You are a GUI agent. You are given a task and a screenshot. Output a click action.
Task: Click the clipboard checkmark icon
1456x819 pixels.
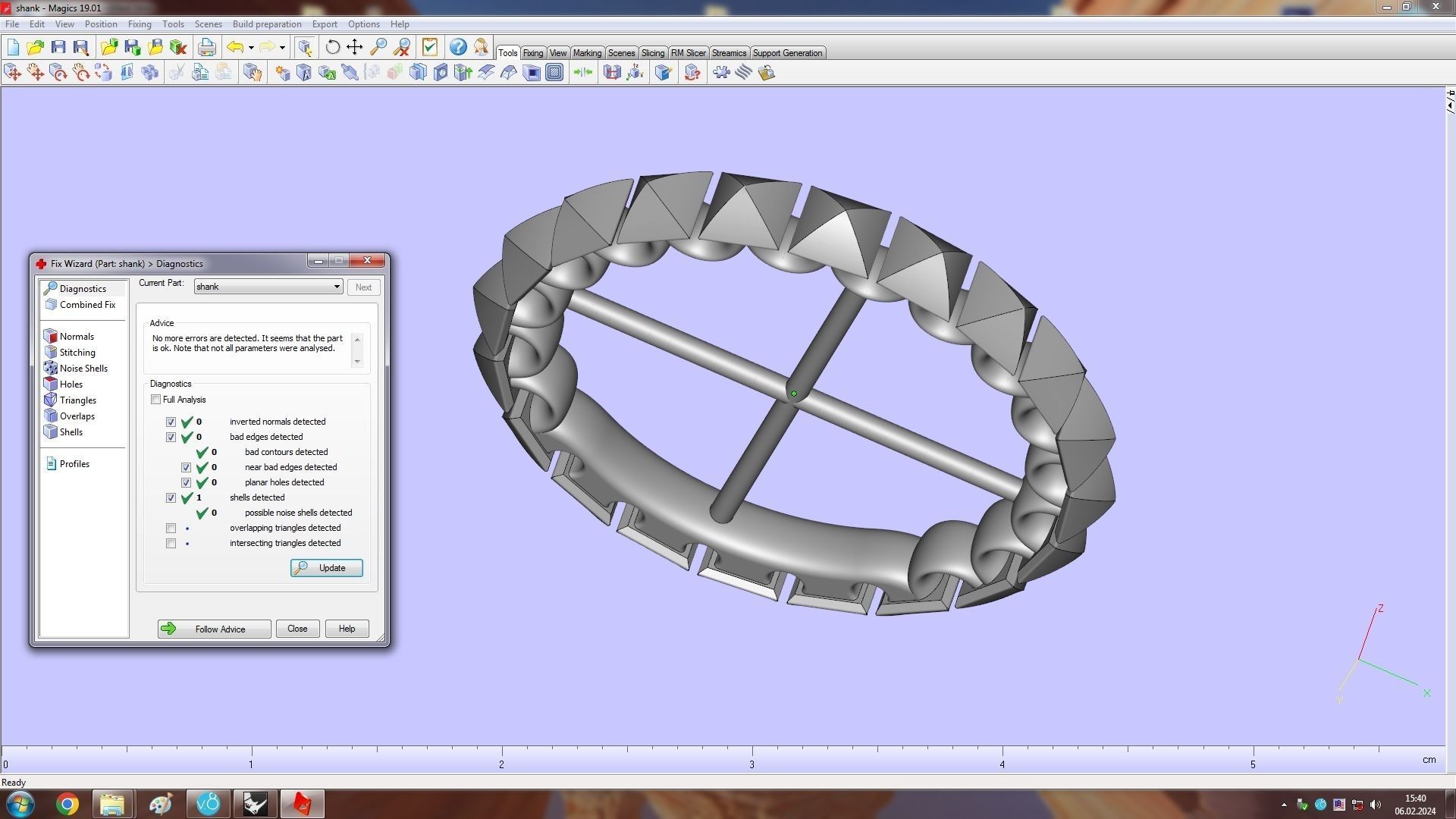pyautogui.click(x=430, y=48)
